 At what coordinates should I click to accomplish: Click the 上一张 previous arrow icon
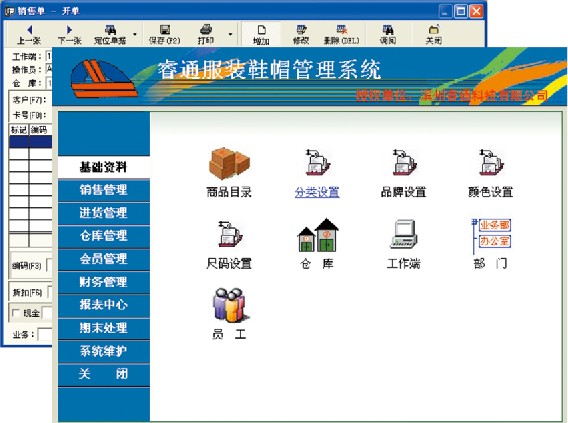click(x=30, y=30)
